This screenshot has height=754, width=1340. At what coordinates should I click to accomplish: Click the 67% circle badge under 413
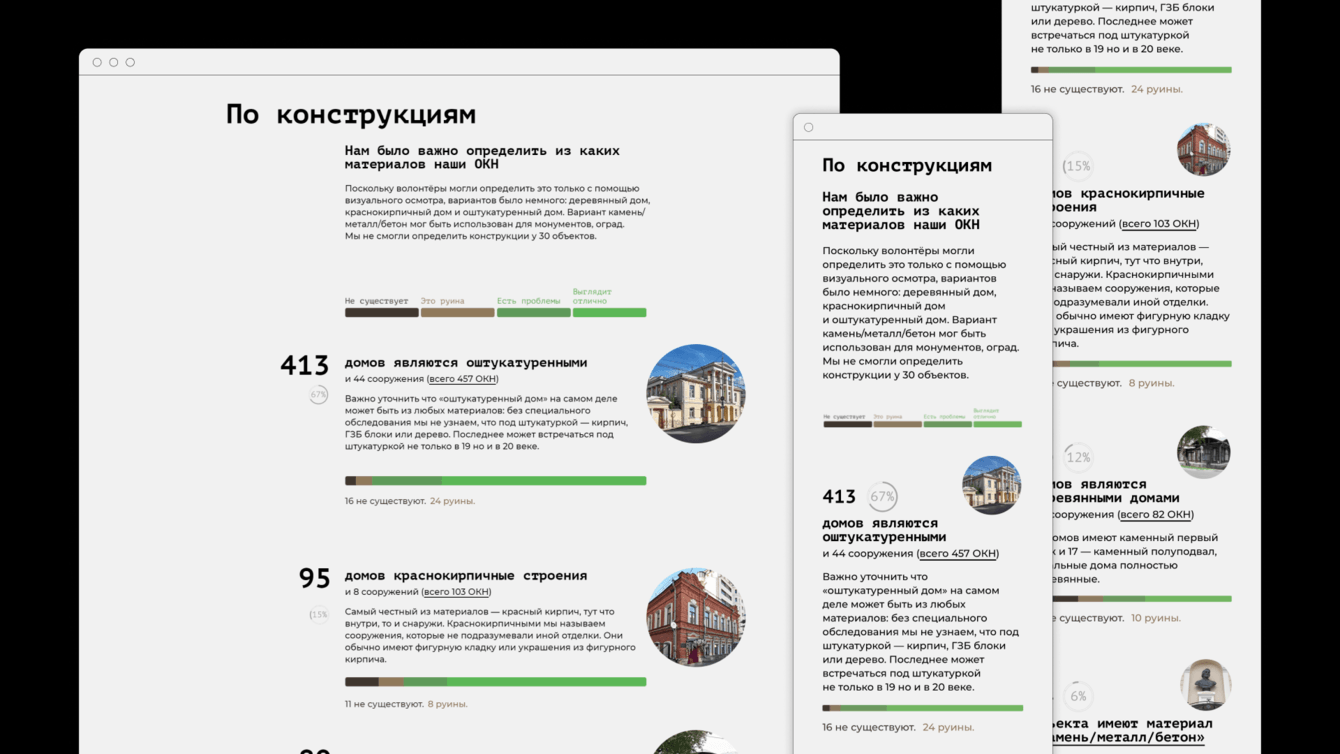(318, 395)
